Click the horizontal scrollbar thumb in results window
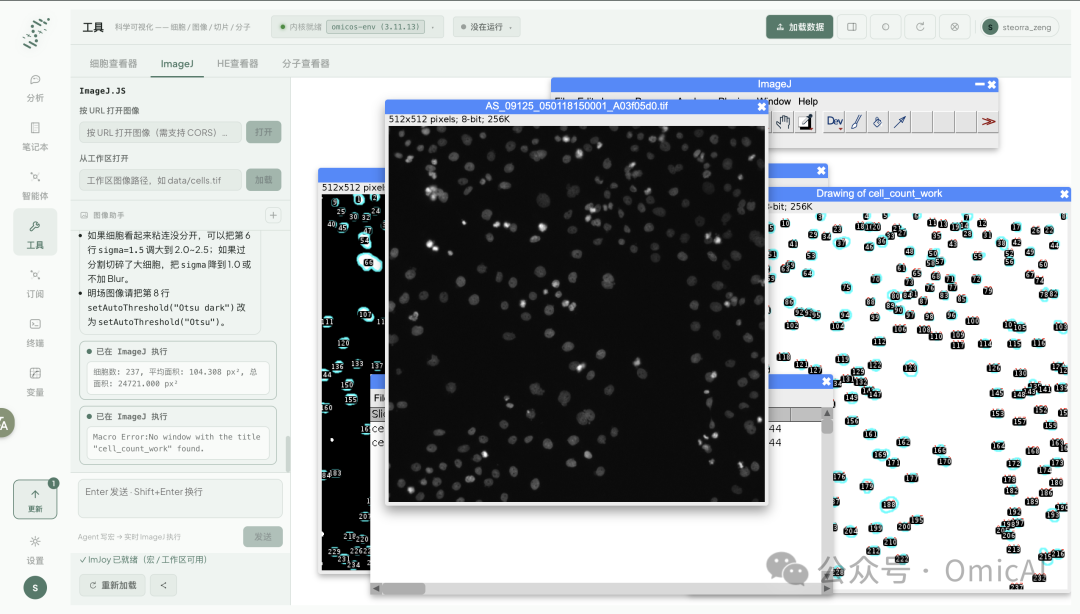Image resolution: width=1080 pixels, height=614 pixels. tap(404, 589)
